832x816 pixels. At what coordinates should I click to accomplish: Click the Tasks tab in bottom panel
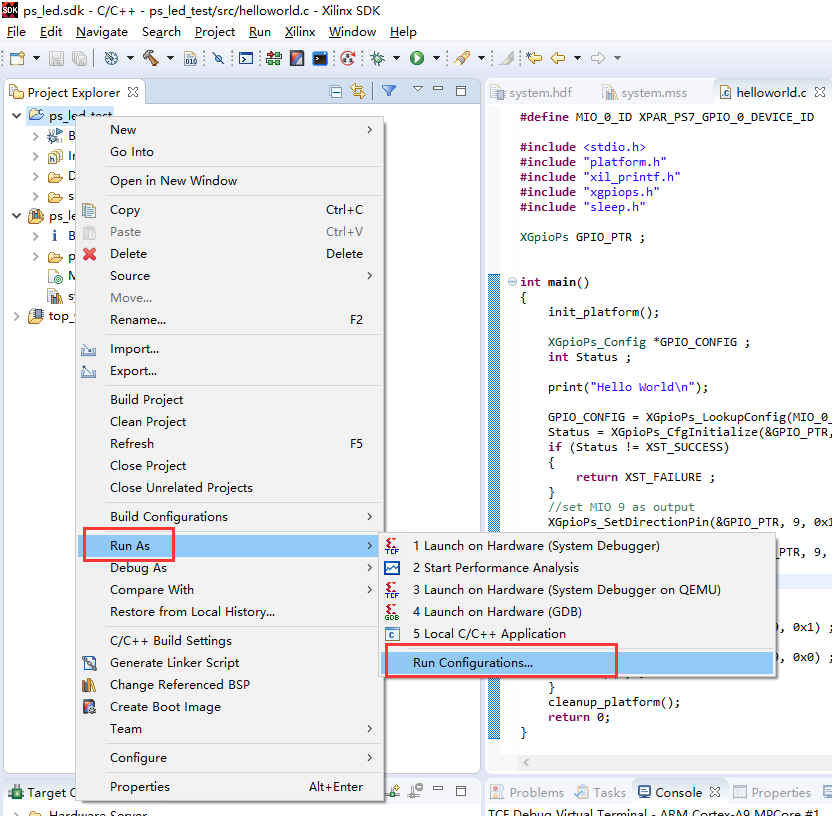pyautogui.click(x=601, y=793)
